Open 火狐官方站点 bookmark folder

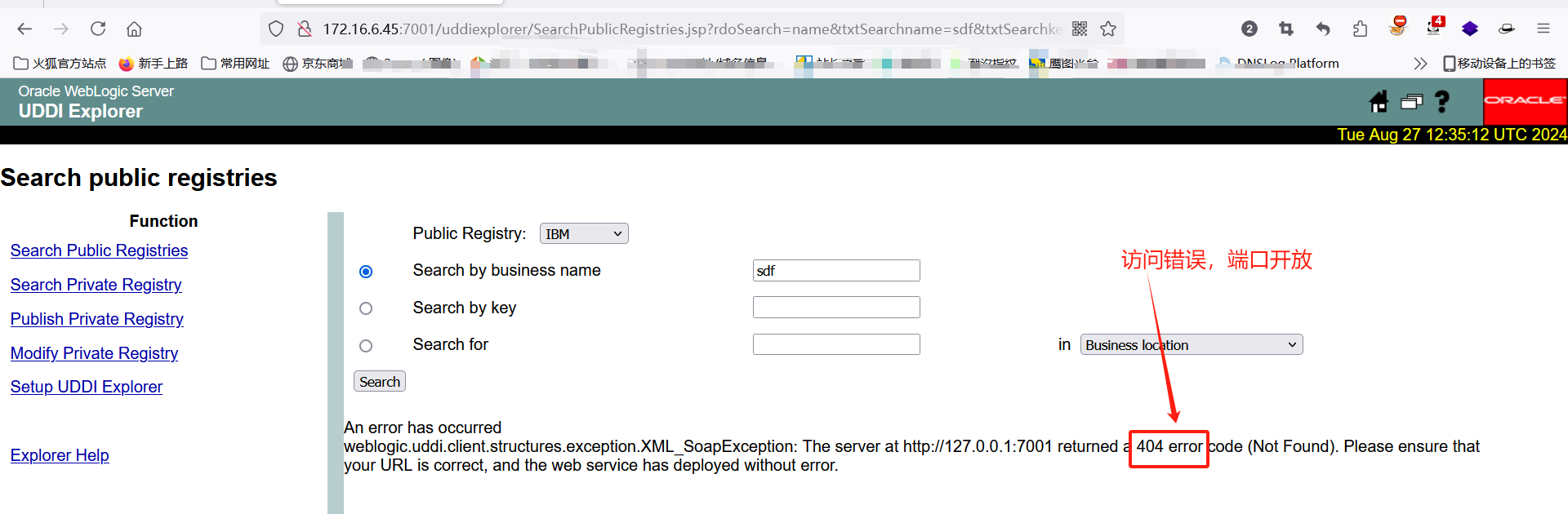(x=60, y=64)
